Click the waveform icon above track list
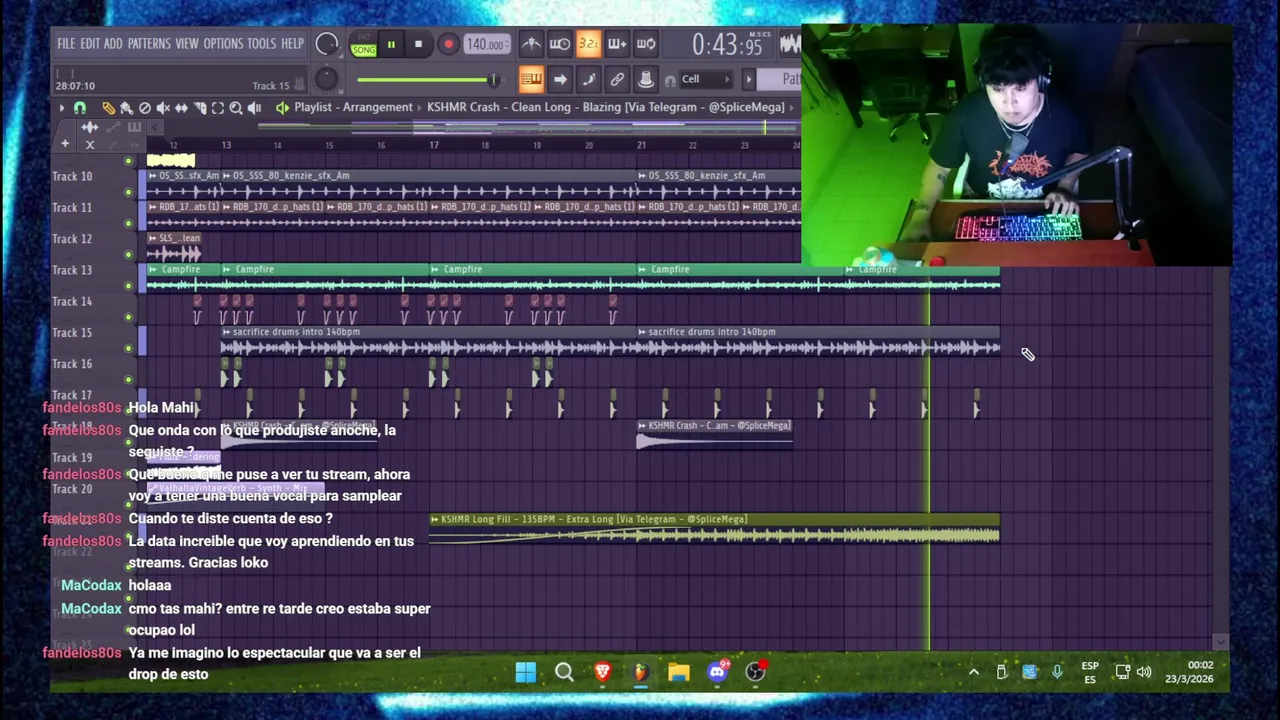The width and height of the screenshot is (1280, 720). 90,127
